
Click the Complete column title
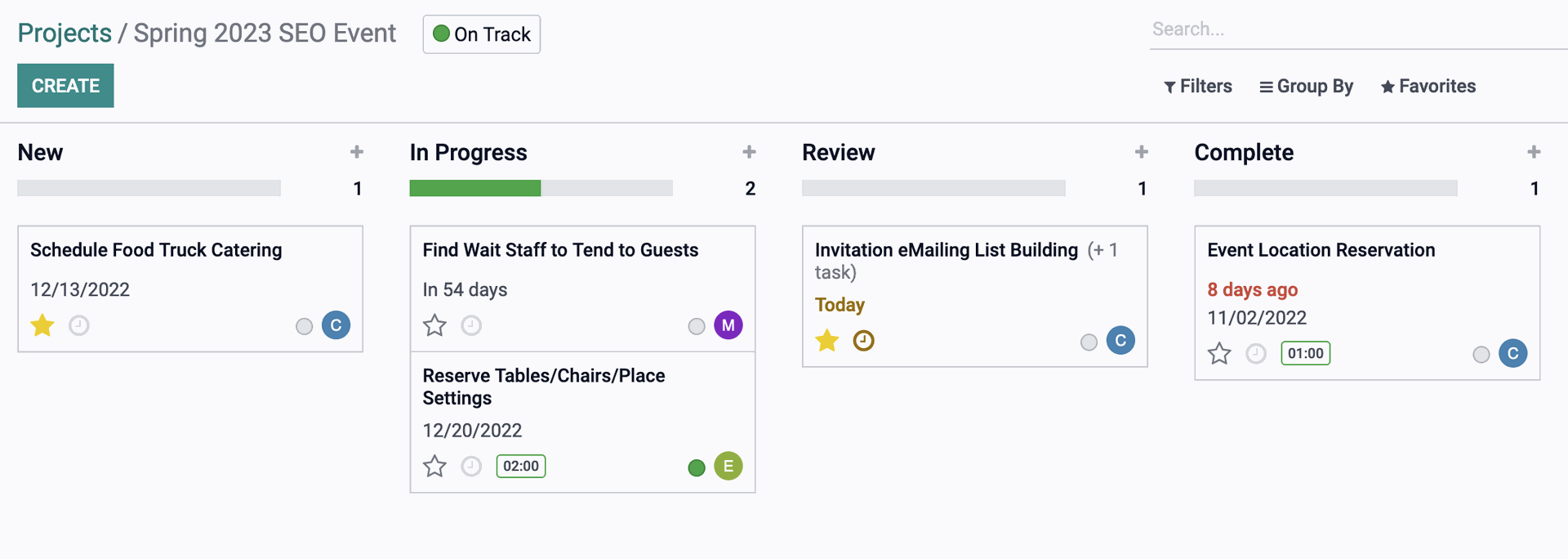tap(1244, 153)
